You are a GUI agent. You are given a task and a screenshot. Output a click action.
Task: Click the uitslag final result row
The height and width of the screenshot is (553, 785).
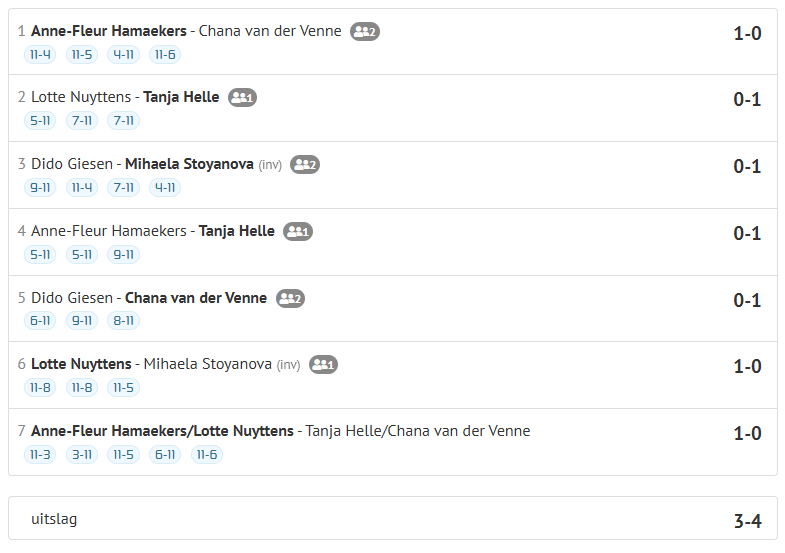(392, 519)
